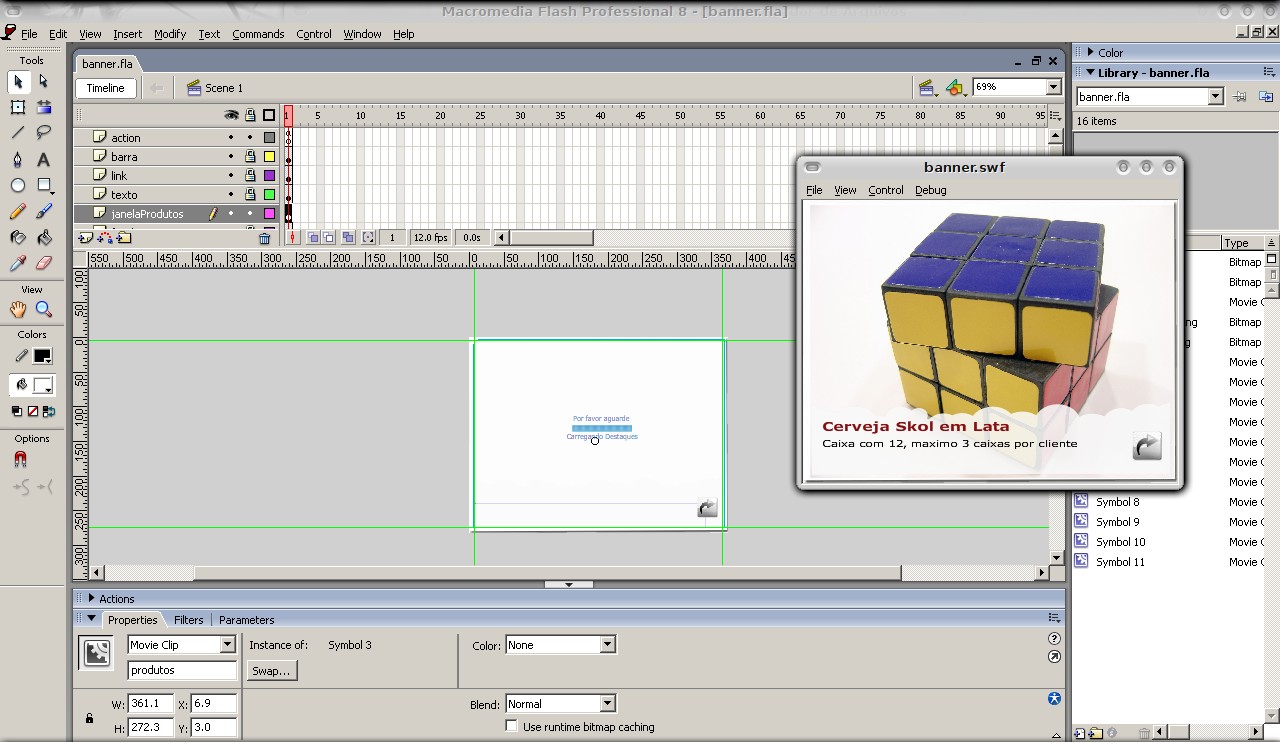The height and width of the screenshot is (742, 1280).
Task: Insert a new layer in the timeline
Action: [x=86, y=238]
